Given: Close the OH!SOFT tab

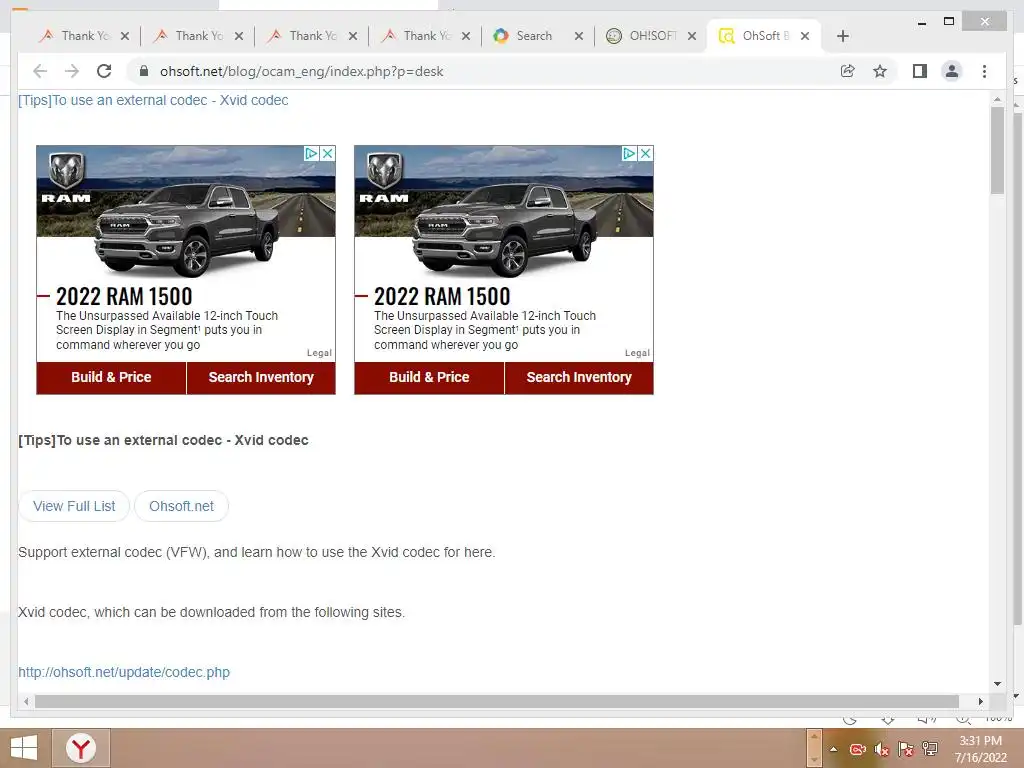Looking at the screenshot, I should point(692,36).
